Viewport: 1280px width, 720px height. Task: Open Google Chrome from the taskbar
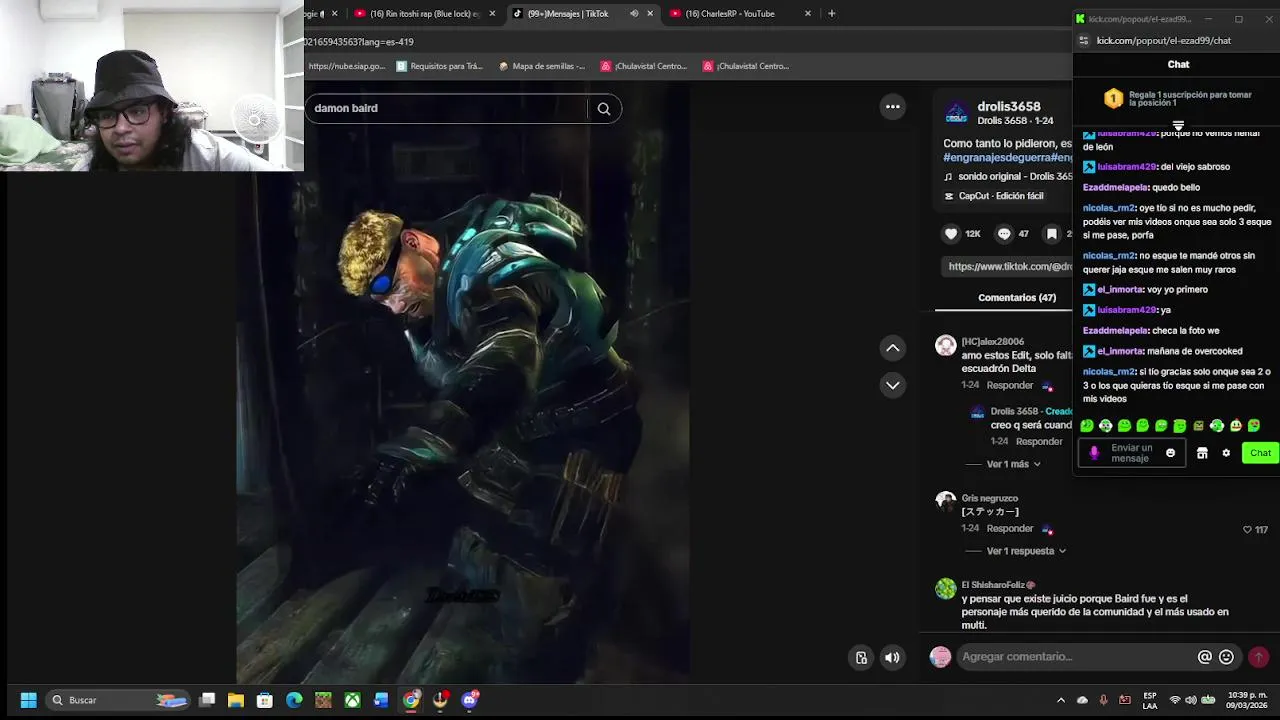tap(411, 700)
